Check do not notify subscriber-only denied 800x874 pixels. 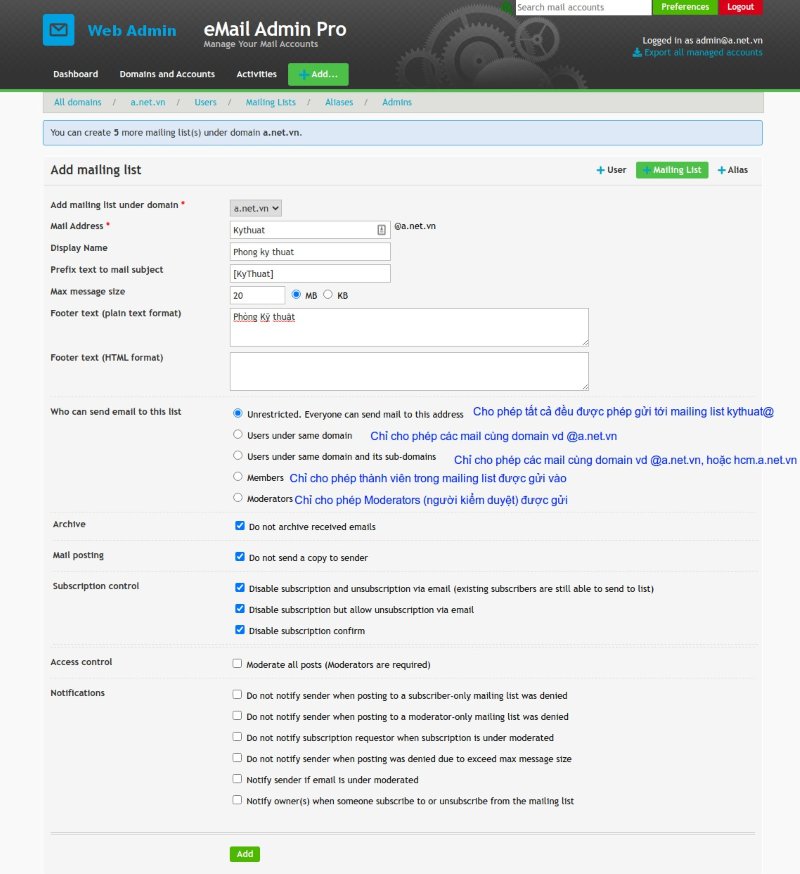click(x=237, y=695)
